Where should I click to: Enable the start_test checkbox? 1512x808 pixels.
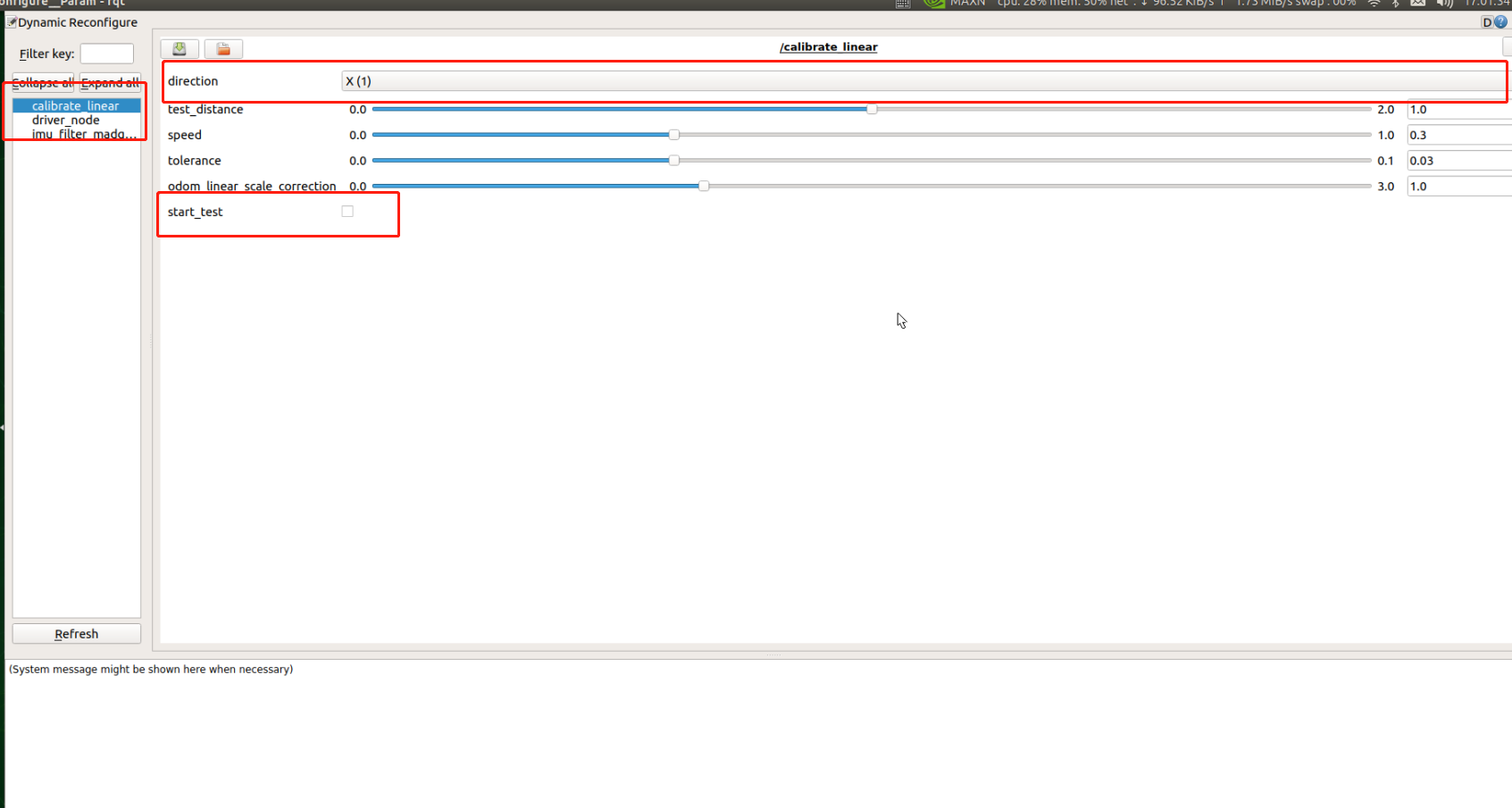click(x=347, y=212)
